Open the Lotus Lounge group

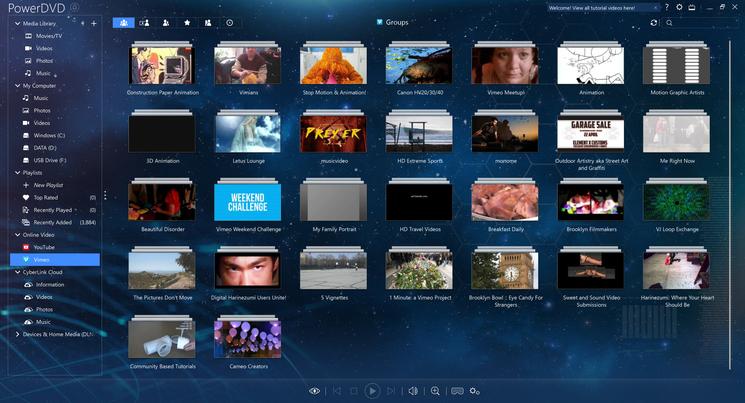click(x=248, y=137)
